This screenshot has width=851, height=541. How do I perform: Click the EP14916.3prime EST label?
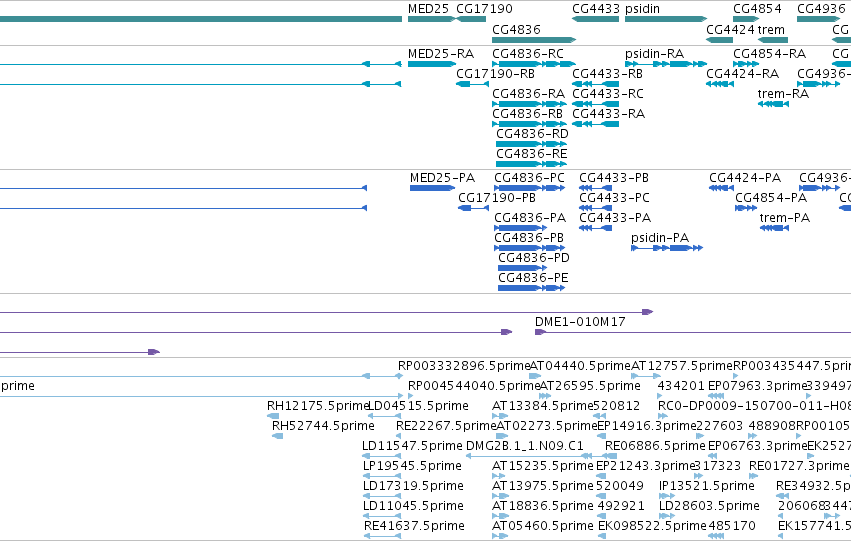click(x=646, y=427)
